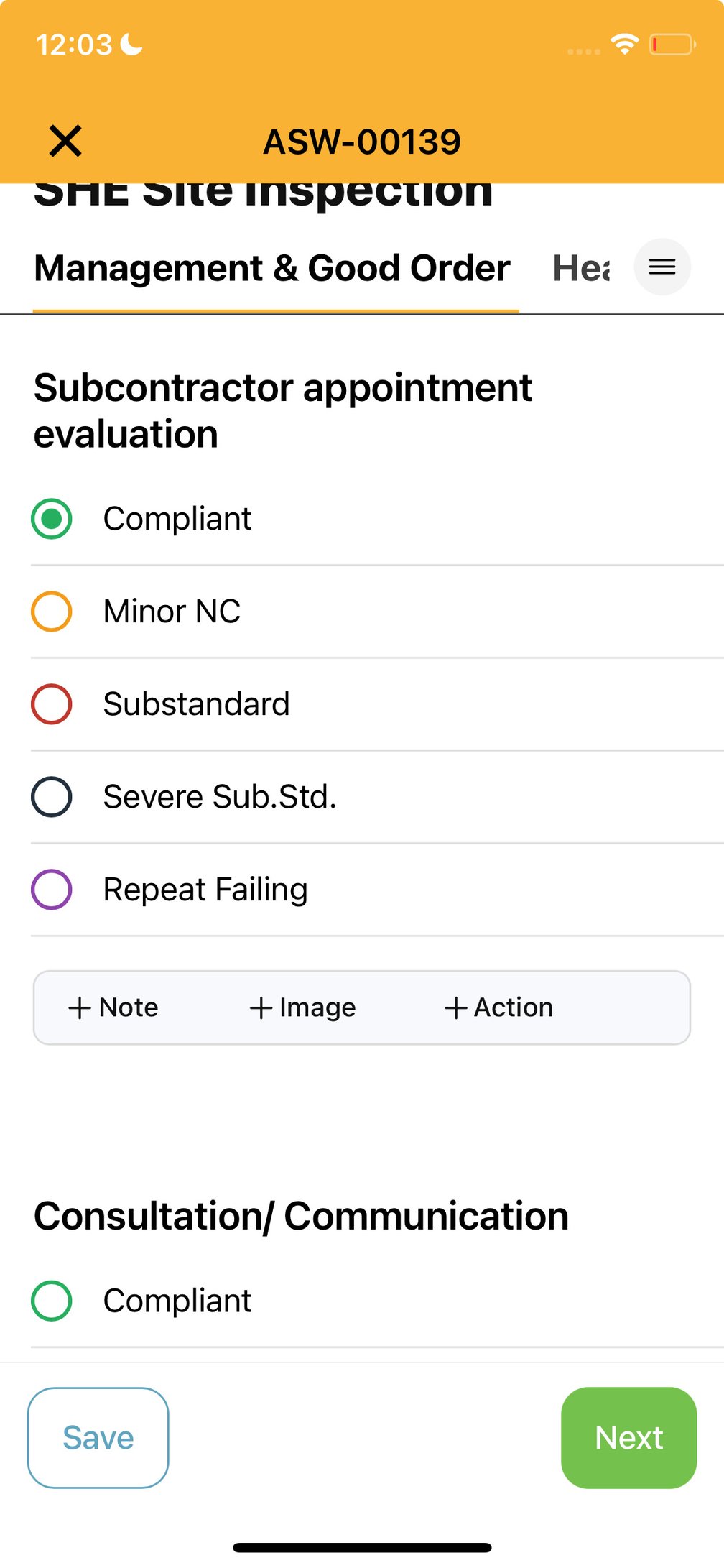Tap the battery indicator in the status bar

coord(674,45)
